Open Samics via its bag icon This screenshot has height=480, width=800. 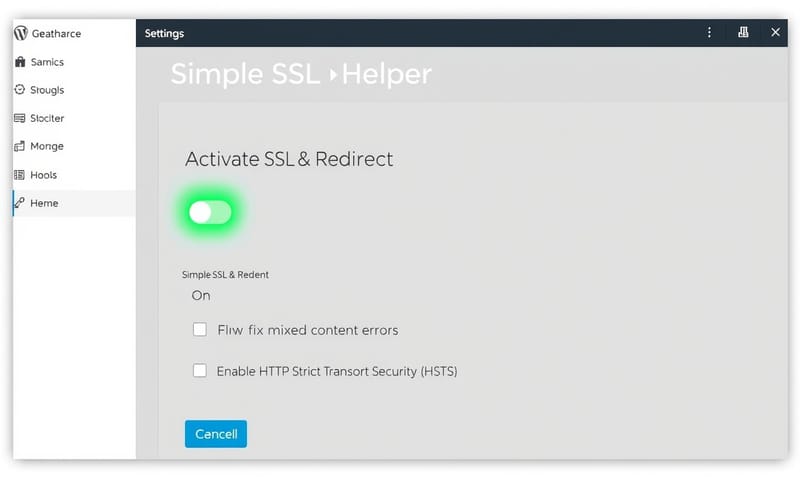point(20,62)
